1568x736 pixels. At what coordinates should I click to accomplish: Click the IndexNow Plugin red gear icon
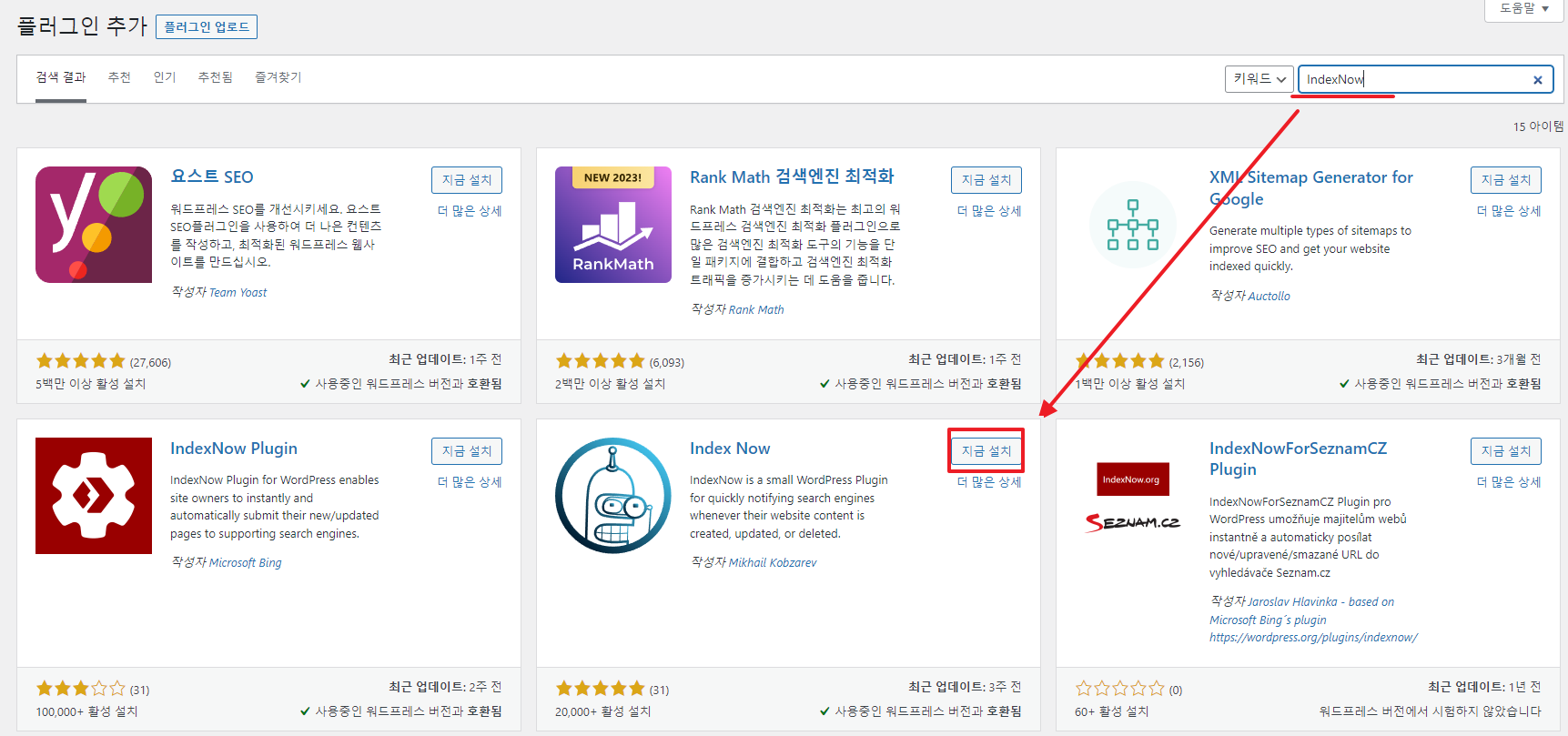[x=94, y=496]
